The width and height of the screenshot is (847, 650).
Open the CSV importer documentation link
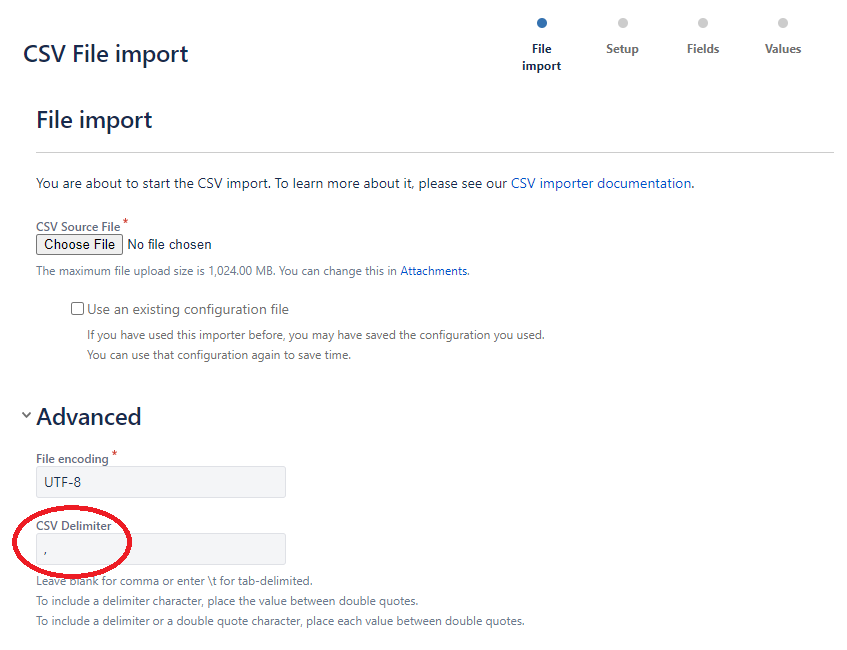(600, 183)
